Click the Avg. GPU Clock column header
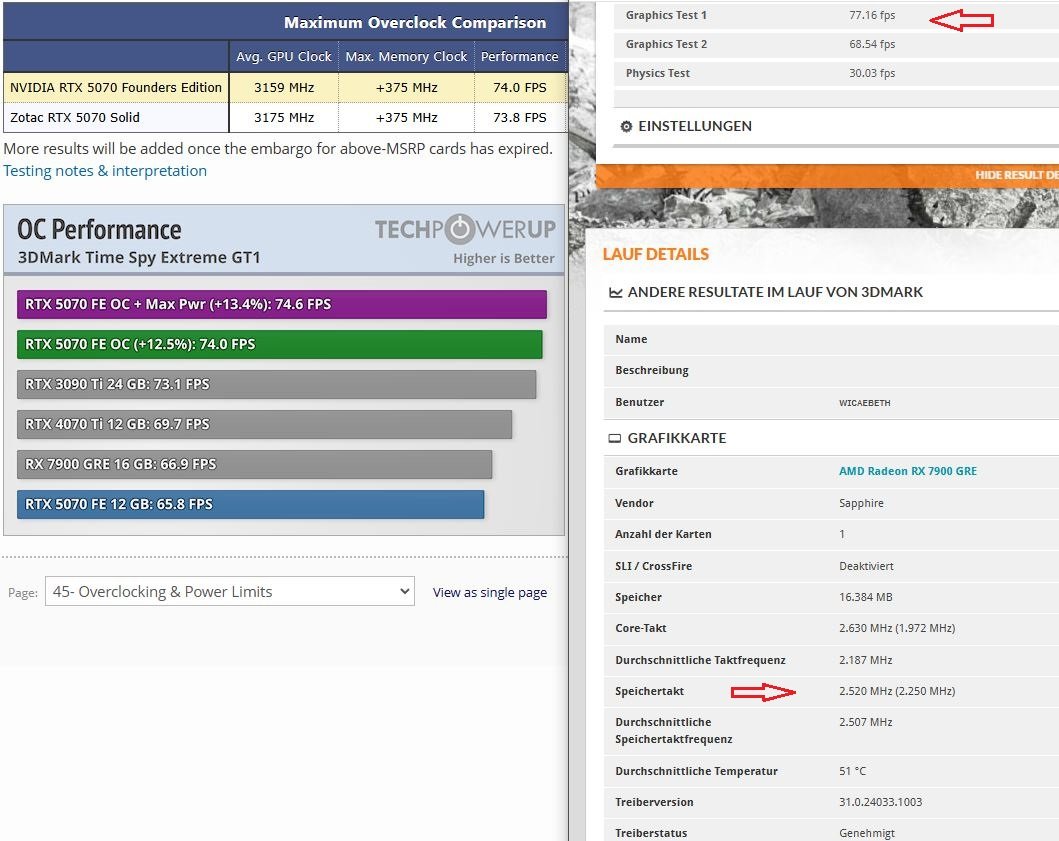1059x841 pixels. point(284,57)
